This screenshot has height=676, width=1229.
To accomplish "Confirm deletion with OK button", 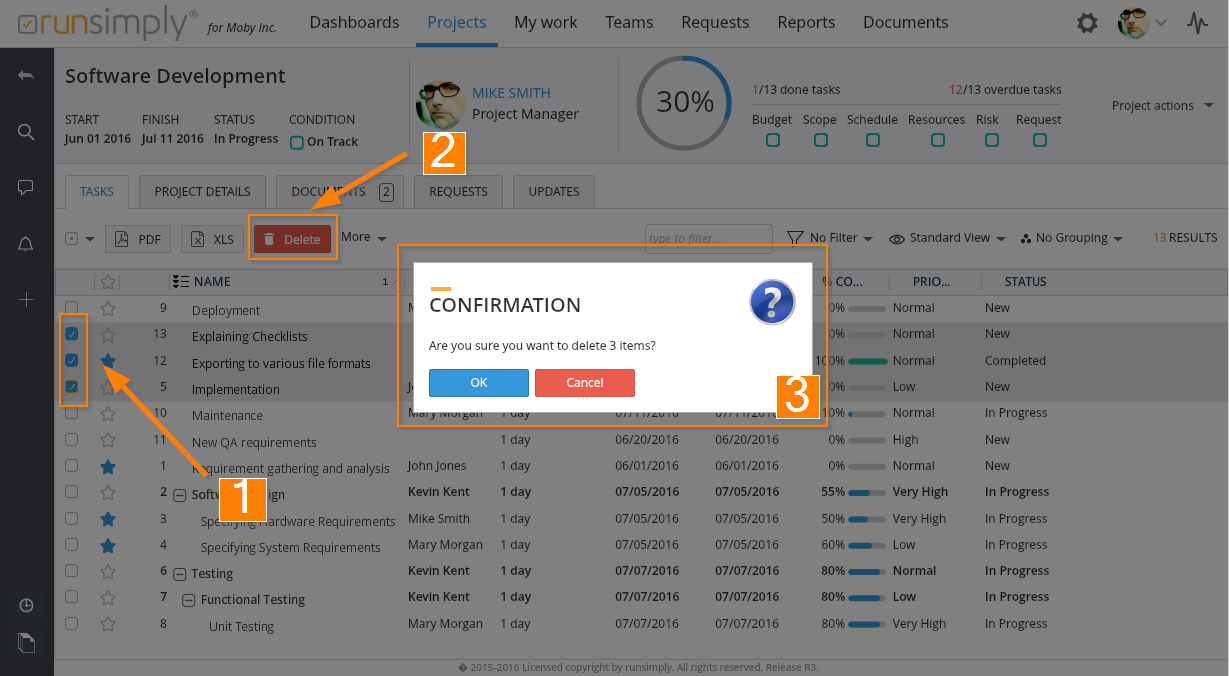I will point(479,383).
